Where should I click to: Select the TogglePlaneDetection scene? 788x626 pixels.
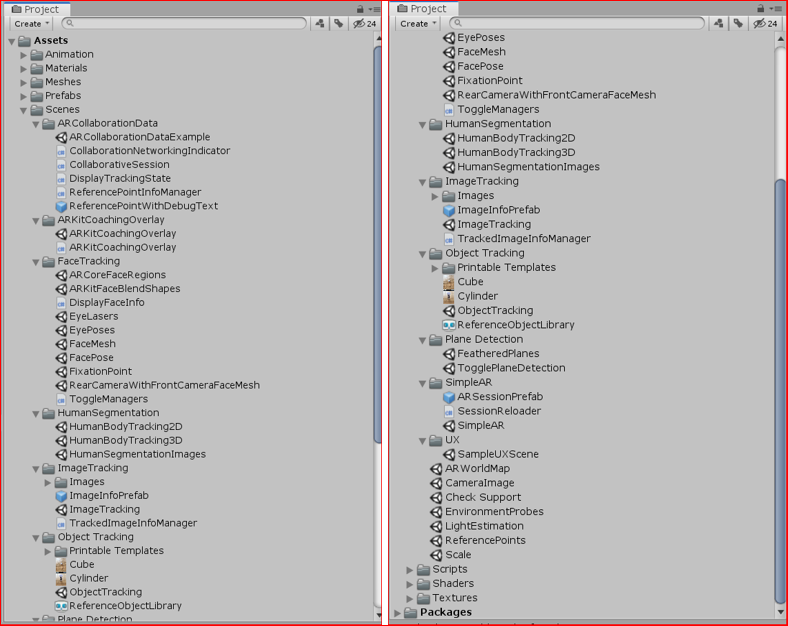(511, 368)
